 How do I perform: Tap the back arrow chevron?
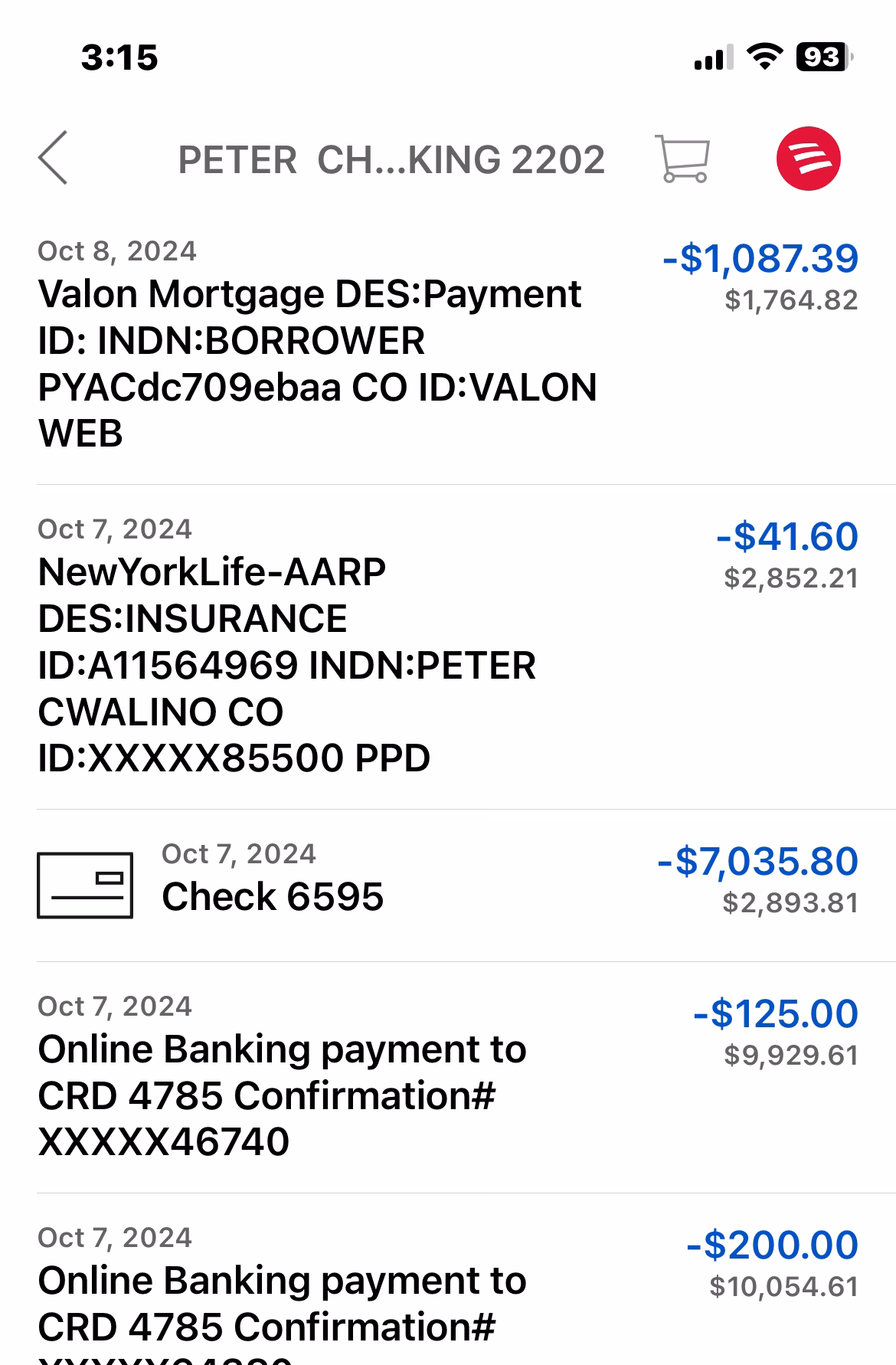(x=54, y=158)
